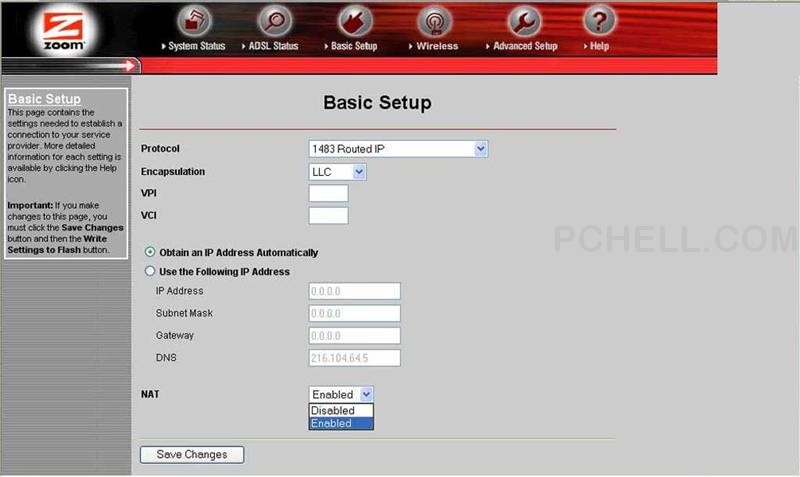The height and width of the screenshot is (477, 800).
Task: Open the Wireless menu label
Action: coord(437,46)
